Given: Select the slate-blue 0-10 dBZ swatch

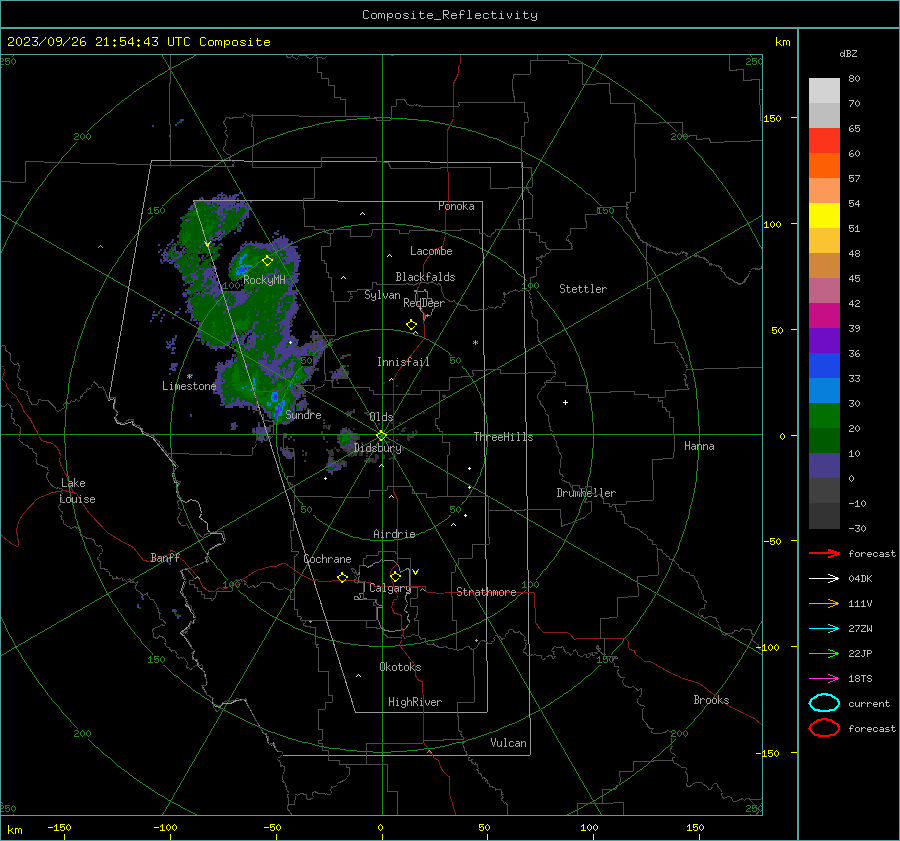Looking at the screenshot, I should pyautogui.click(x=824, y=466).
